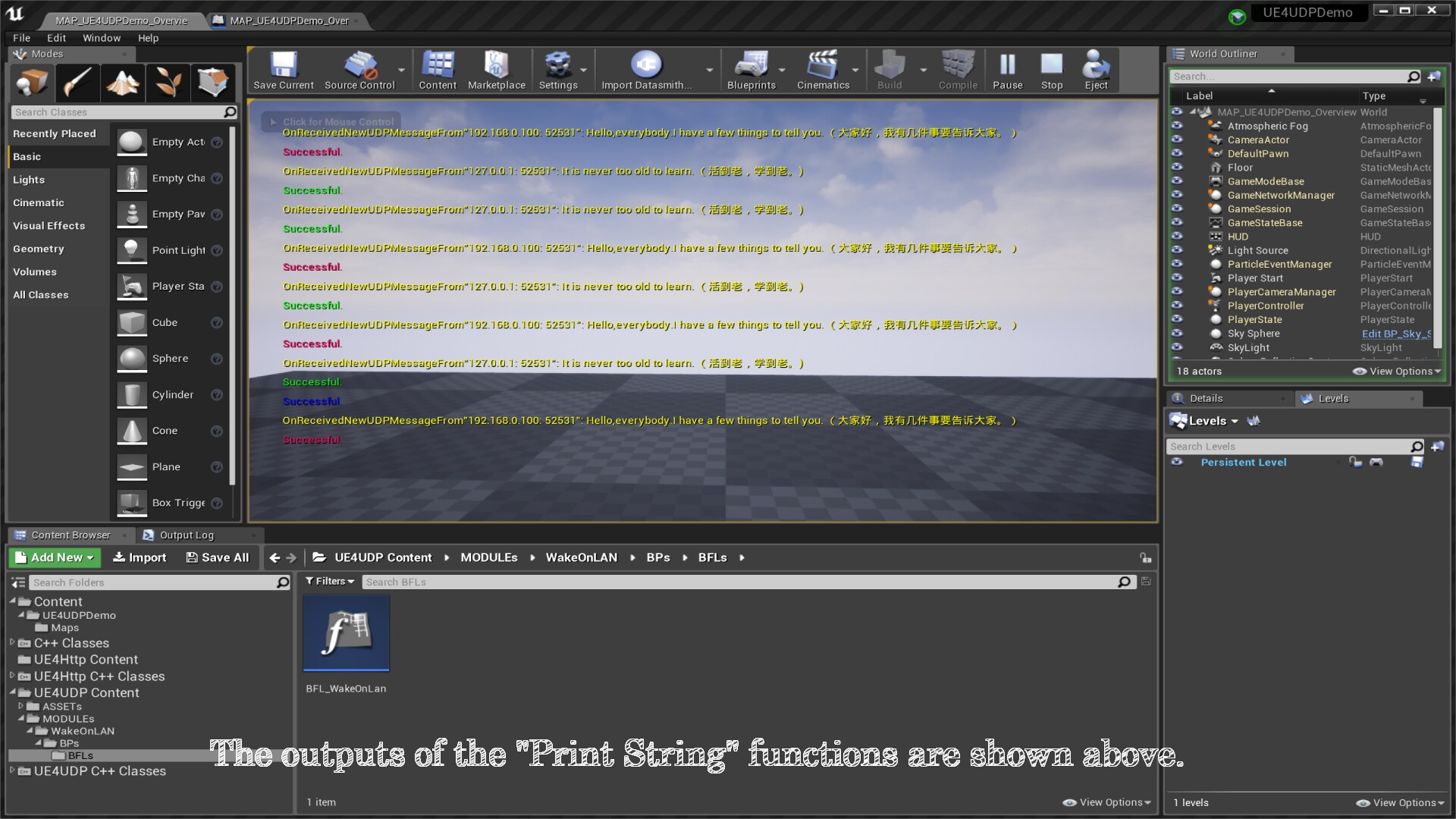This screenshot has width=1456, height=819.
Task: Hide the SkyLight actor in World Outliner
Action: [1177, 347]
